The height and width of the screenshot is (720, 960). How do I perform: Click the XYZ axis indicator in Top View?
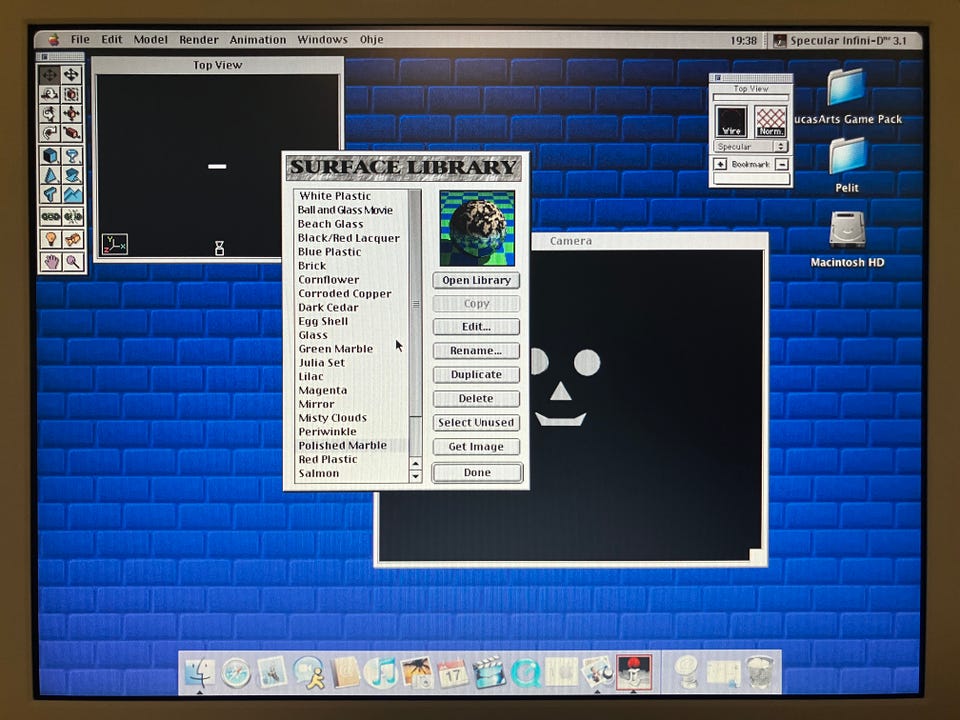114,244
